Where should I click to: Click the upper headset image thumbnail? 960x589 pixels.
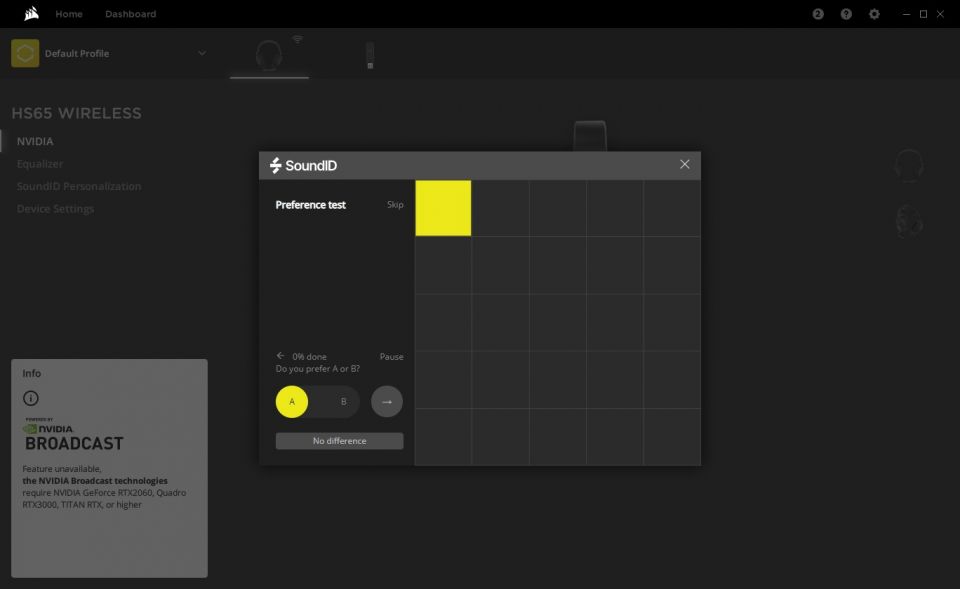click(x=909, y=165)
